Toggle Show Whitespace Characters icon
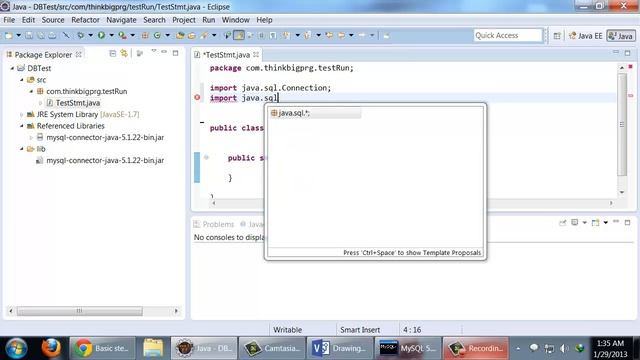The width and height of the screenshot is (640, 360). pyautogui.click(x=273, y=36)
